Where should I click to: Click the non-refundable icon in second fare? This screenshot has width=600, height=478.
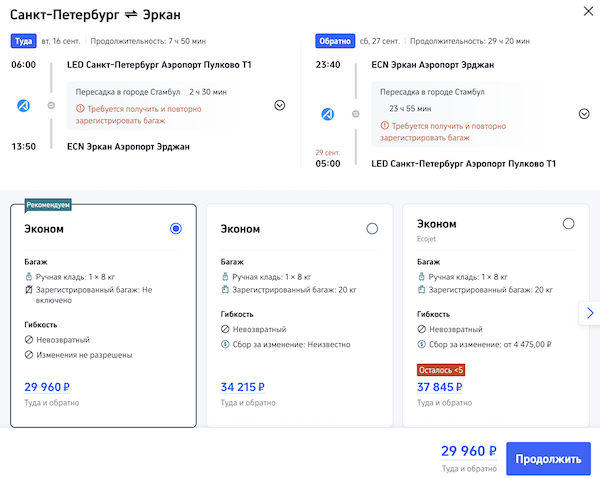coord(225,329)
